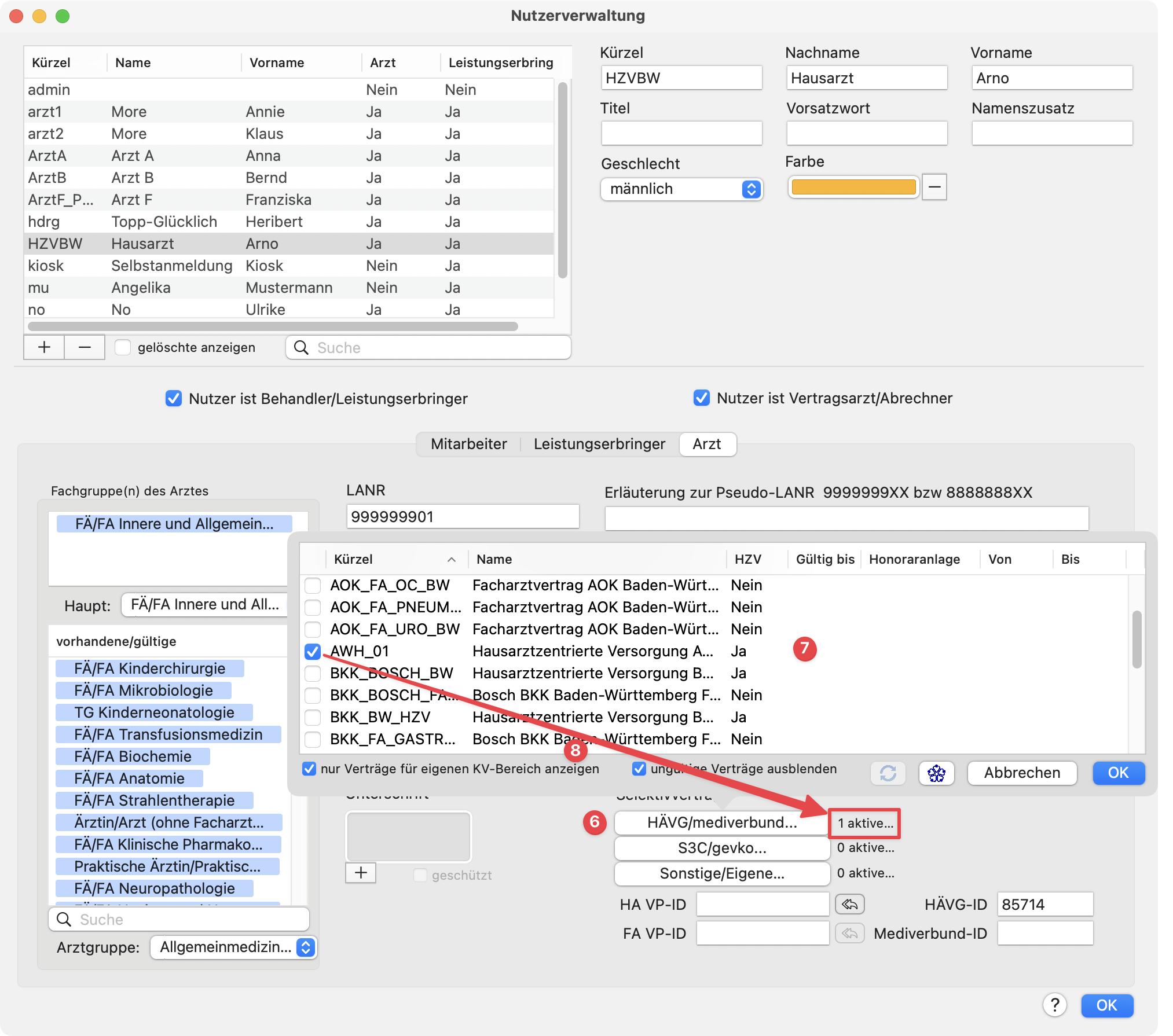Enable BKK_BW_HZV contract checkbox
The height and width of the screenshot is (1036, 1173).
tap(313, 718)
